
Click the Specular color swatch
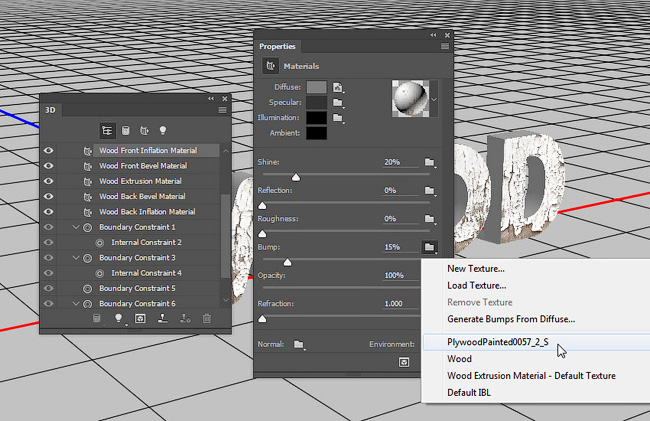(x=316, y=103)
